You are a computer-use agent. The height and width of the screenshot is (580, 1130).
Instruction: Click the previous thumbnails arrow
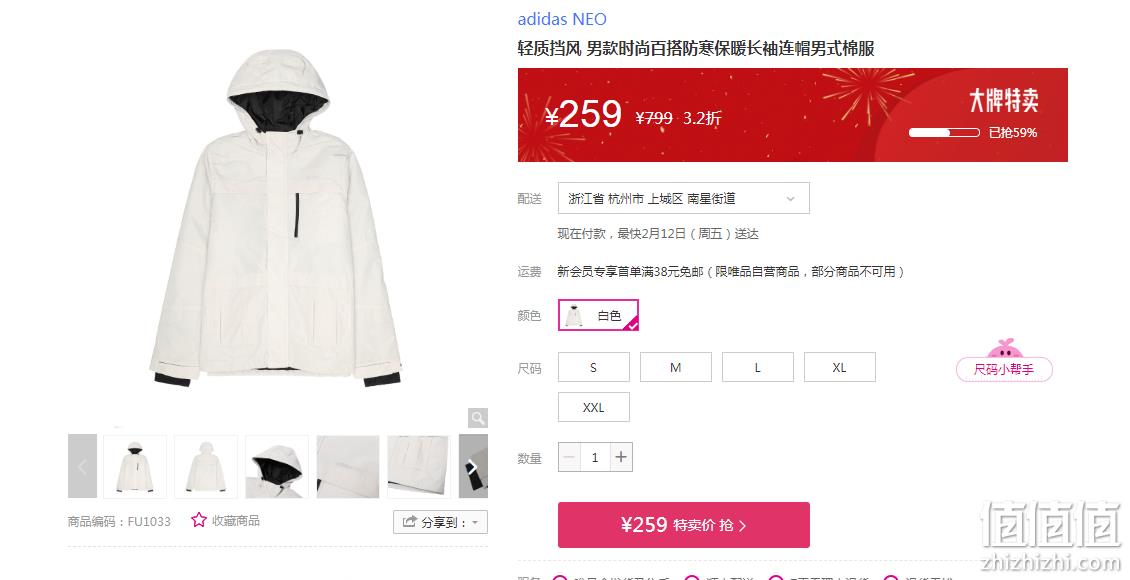[82, 466]
